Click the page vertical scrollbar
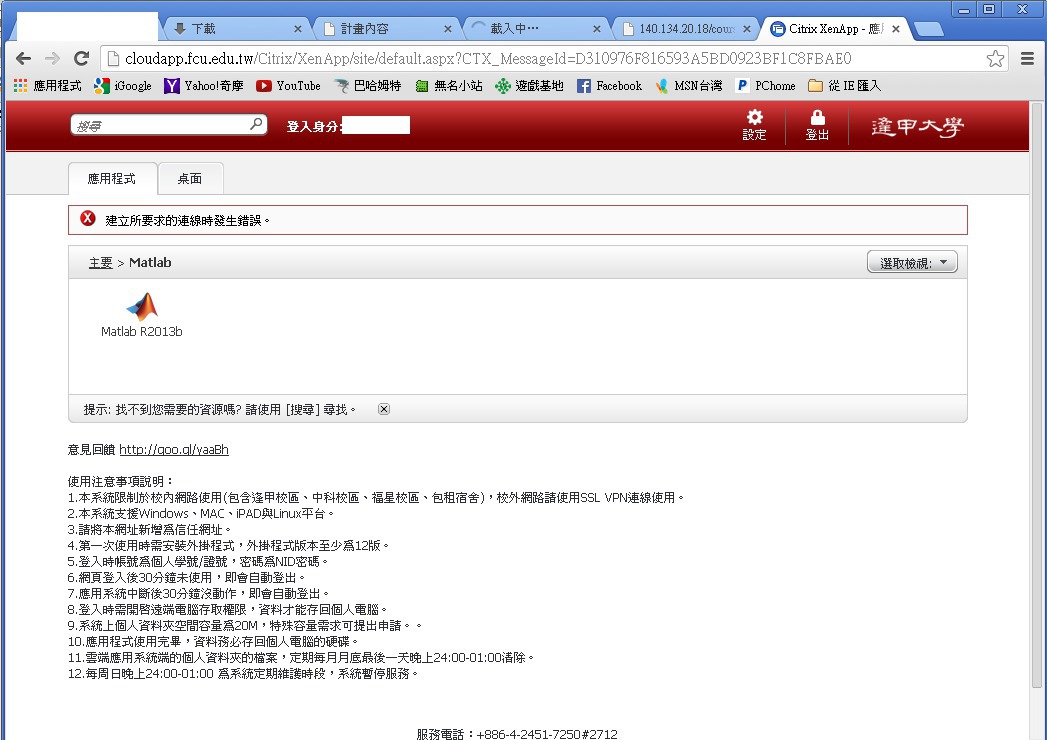Screen dimensions: 1047x740 [x=1036, y=394]
